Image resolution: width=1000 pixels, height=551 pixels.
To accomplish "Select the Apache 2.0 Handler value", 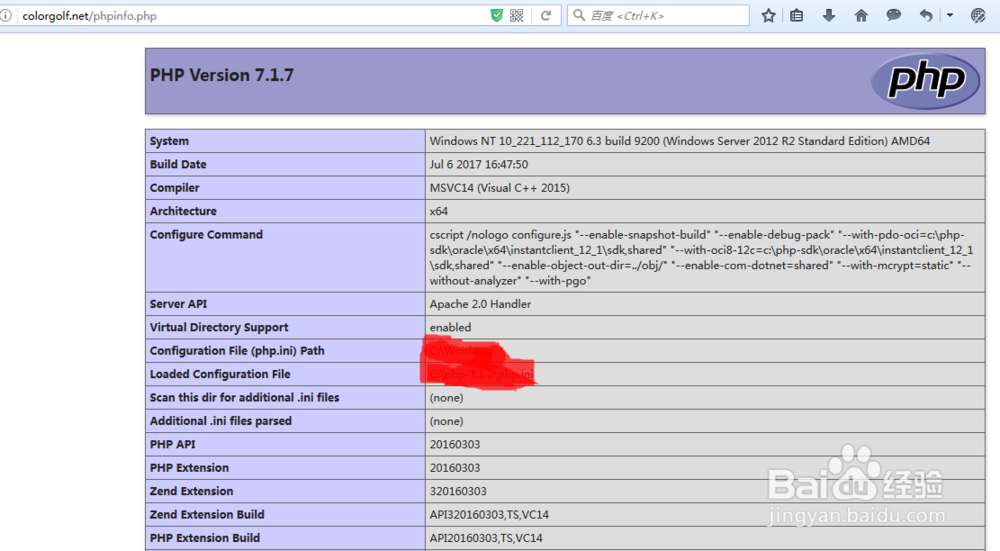I will pos(480,304).
